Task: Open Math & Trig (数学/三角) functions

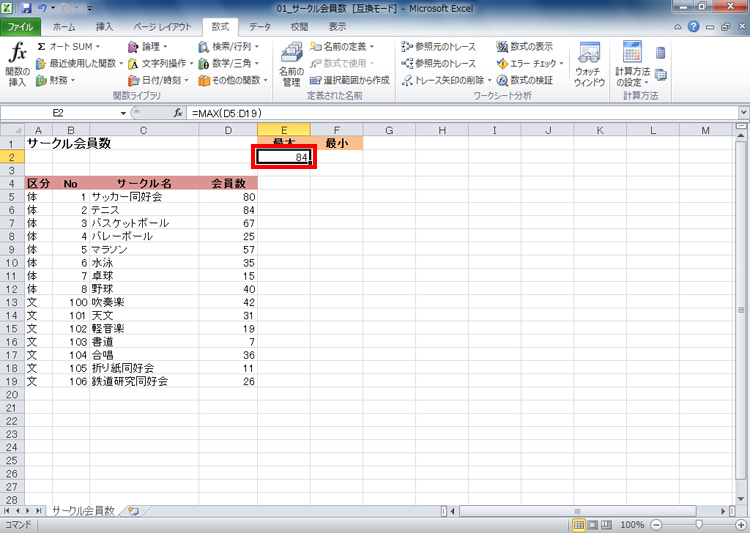Action: [x=228, y=63]
